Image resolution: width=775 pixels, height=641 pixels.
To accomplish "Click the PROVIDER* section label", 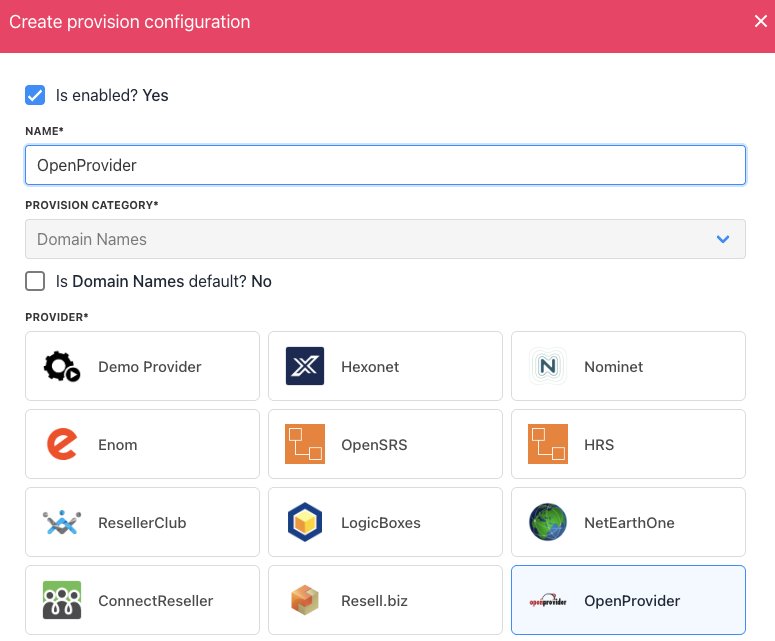I will click(57, 317).
